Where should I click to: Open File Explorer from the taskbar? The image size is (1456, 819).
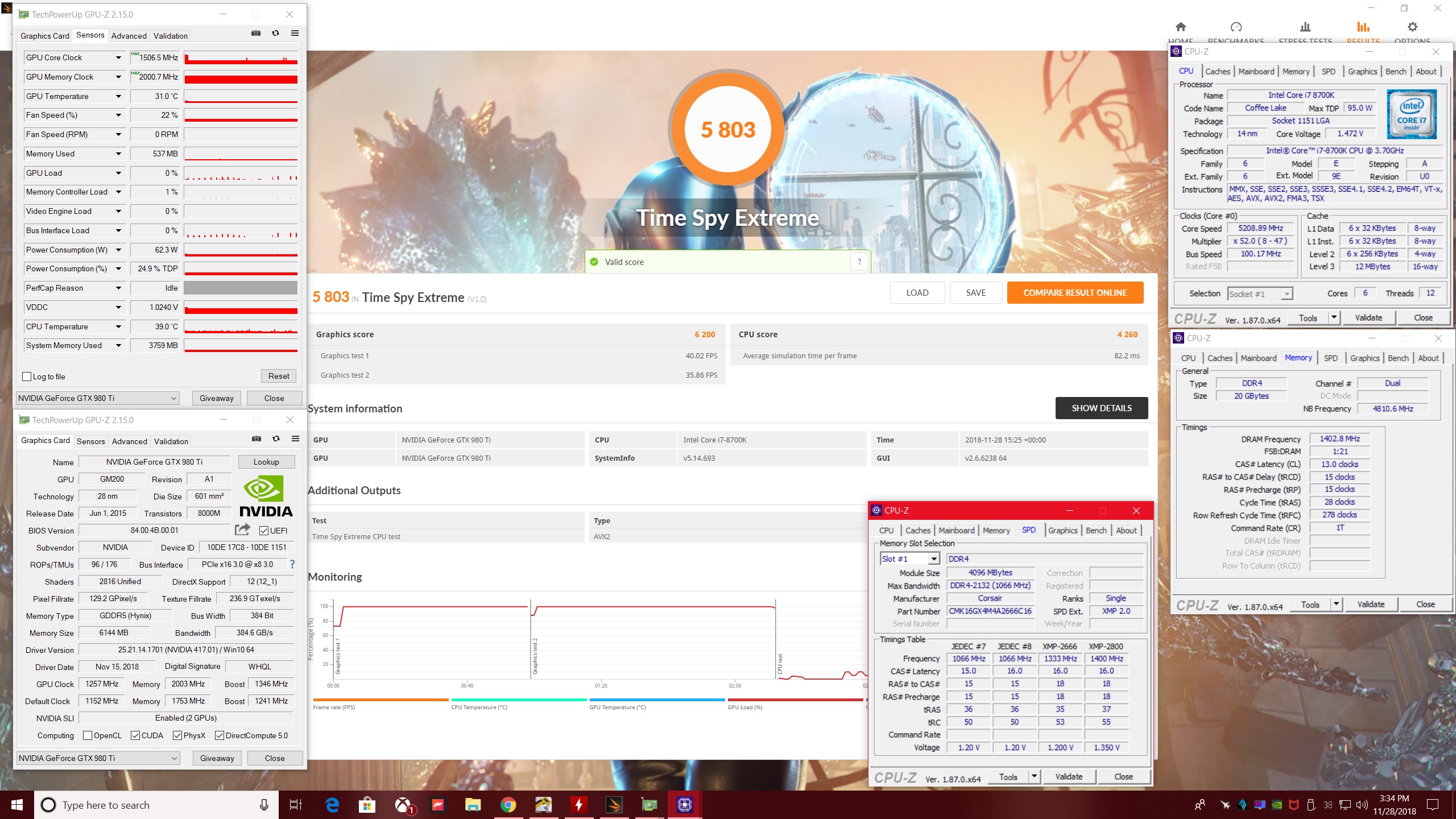473,805
